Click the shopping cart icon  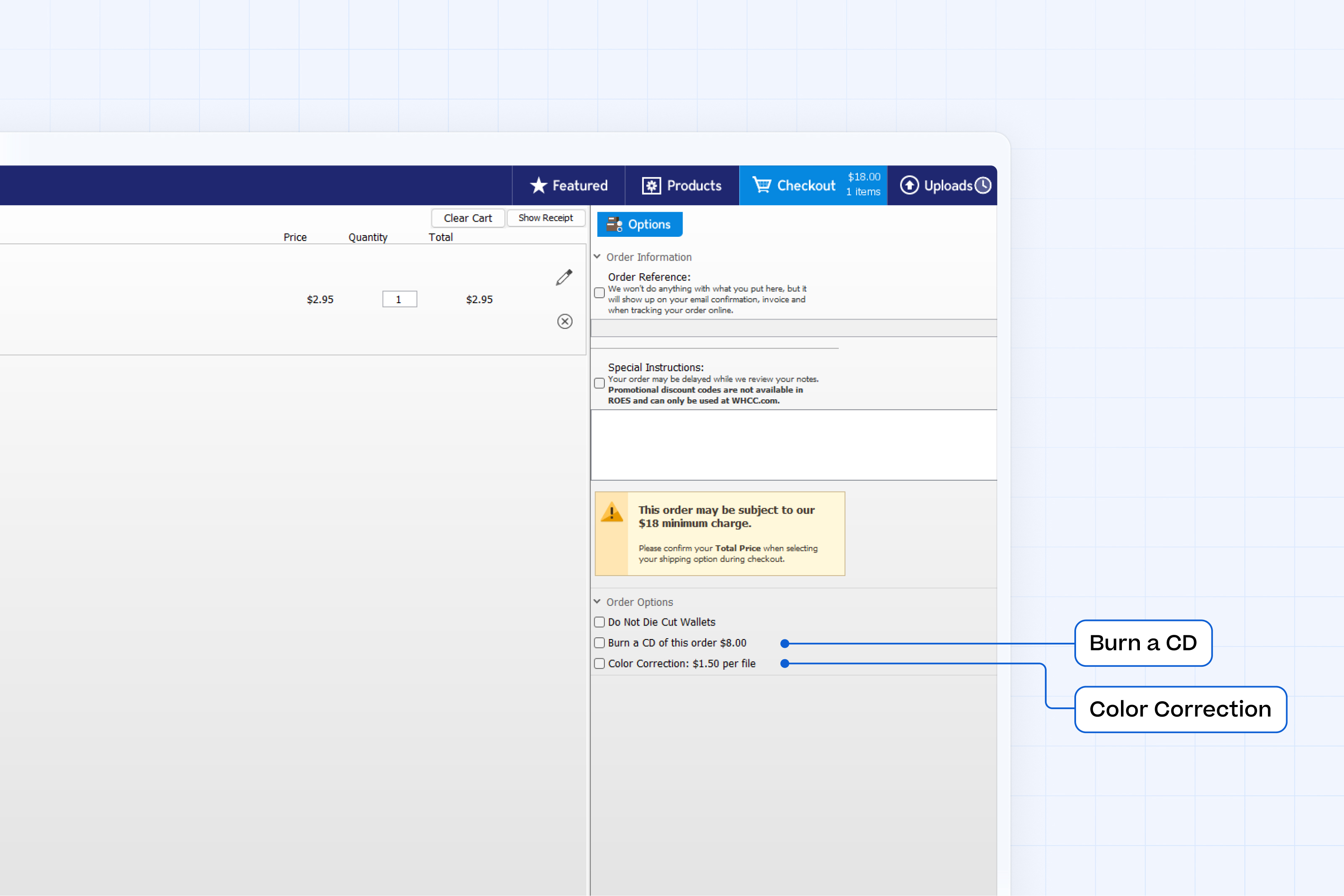click(762, 185)
